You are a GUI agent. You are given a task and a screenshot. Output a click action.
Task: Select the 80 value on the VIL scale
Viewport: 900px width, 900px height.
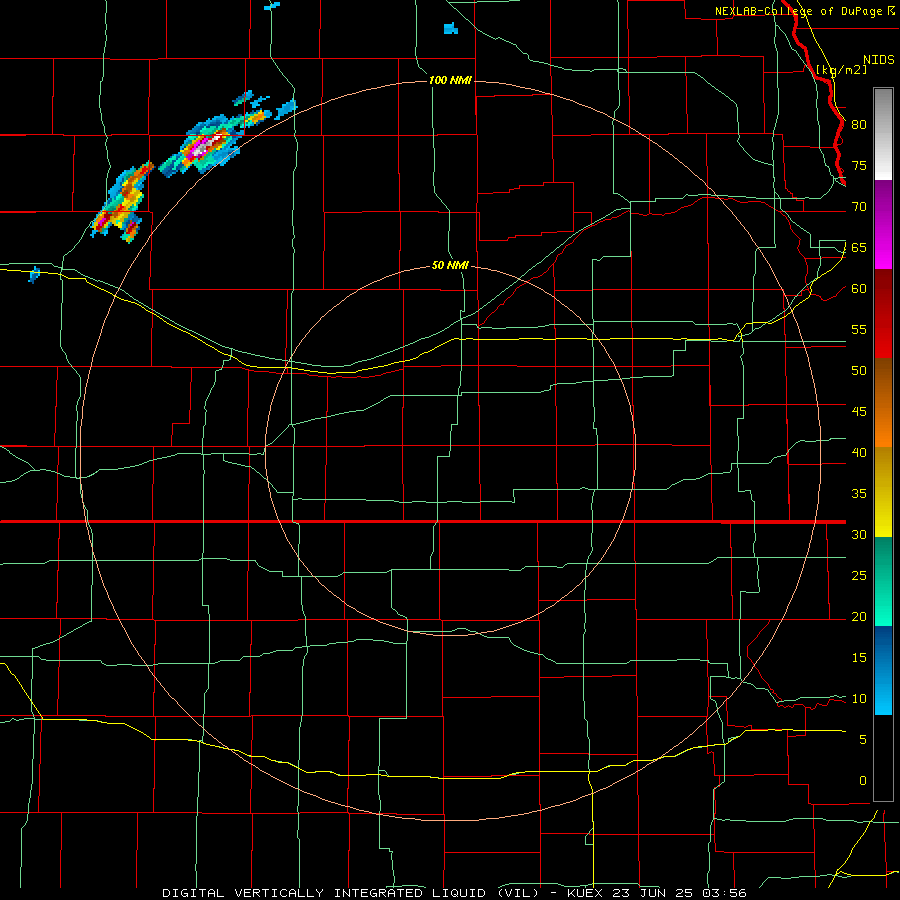[x=859, y=125]
